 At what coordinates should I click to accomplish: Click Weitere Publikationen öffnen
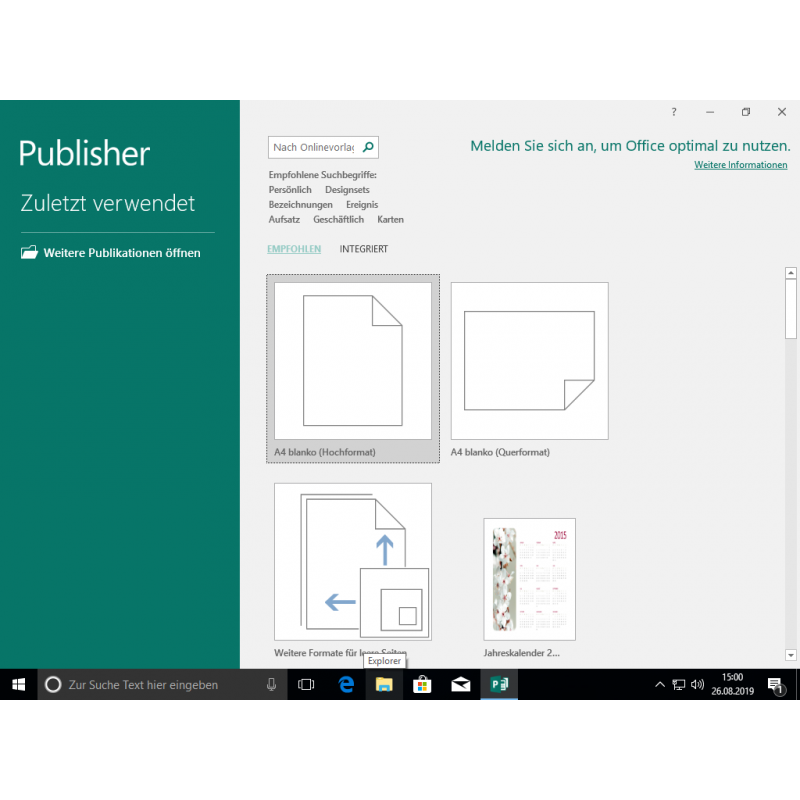click(122, 253)
